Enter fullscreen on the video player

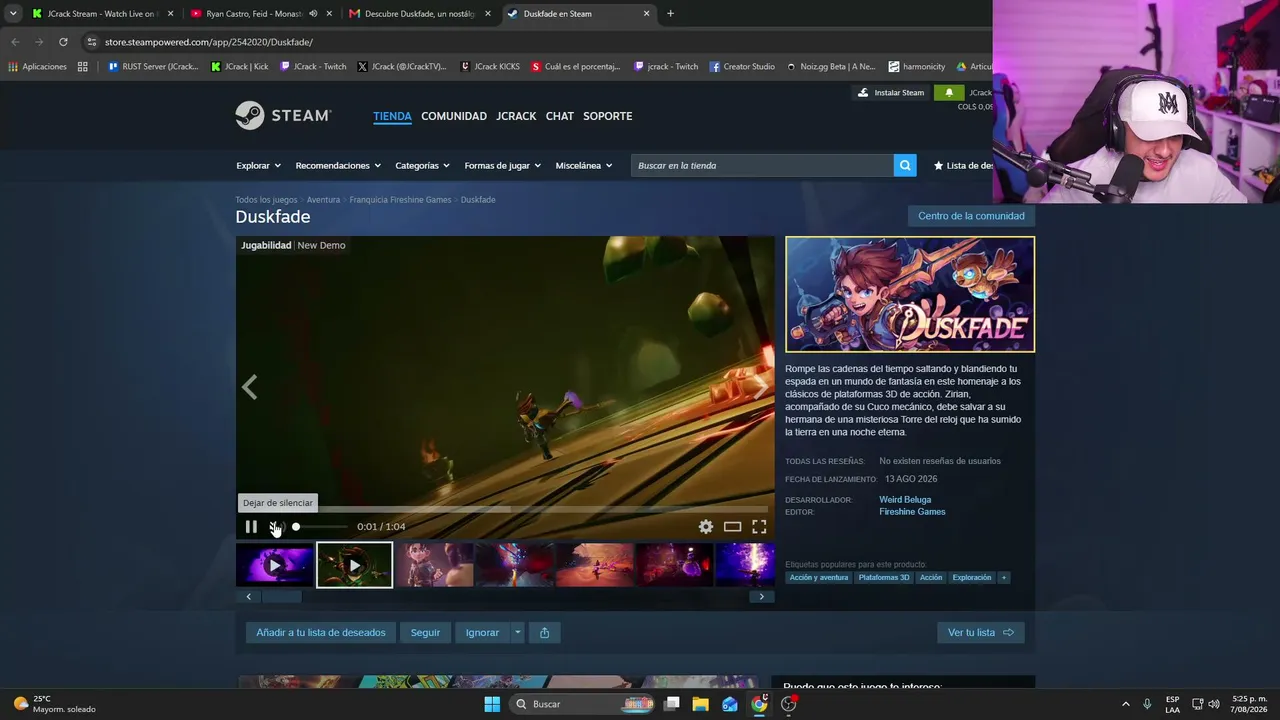pyautogui.click(x=759, y=527)
